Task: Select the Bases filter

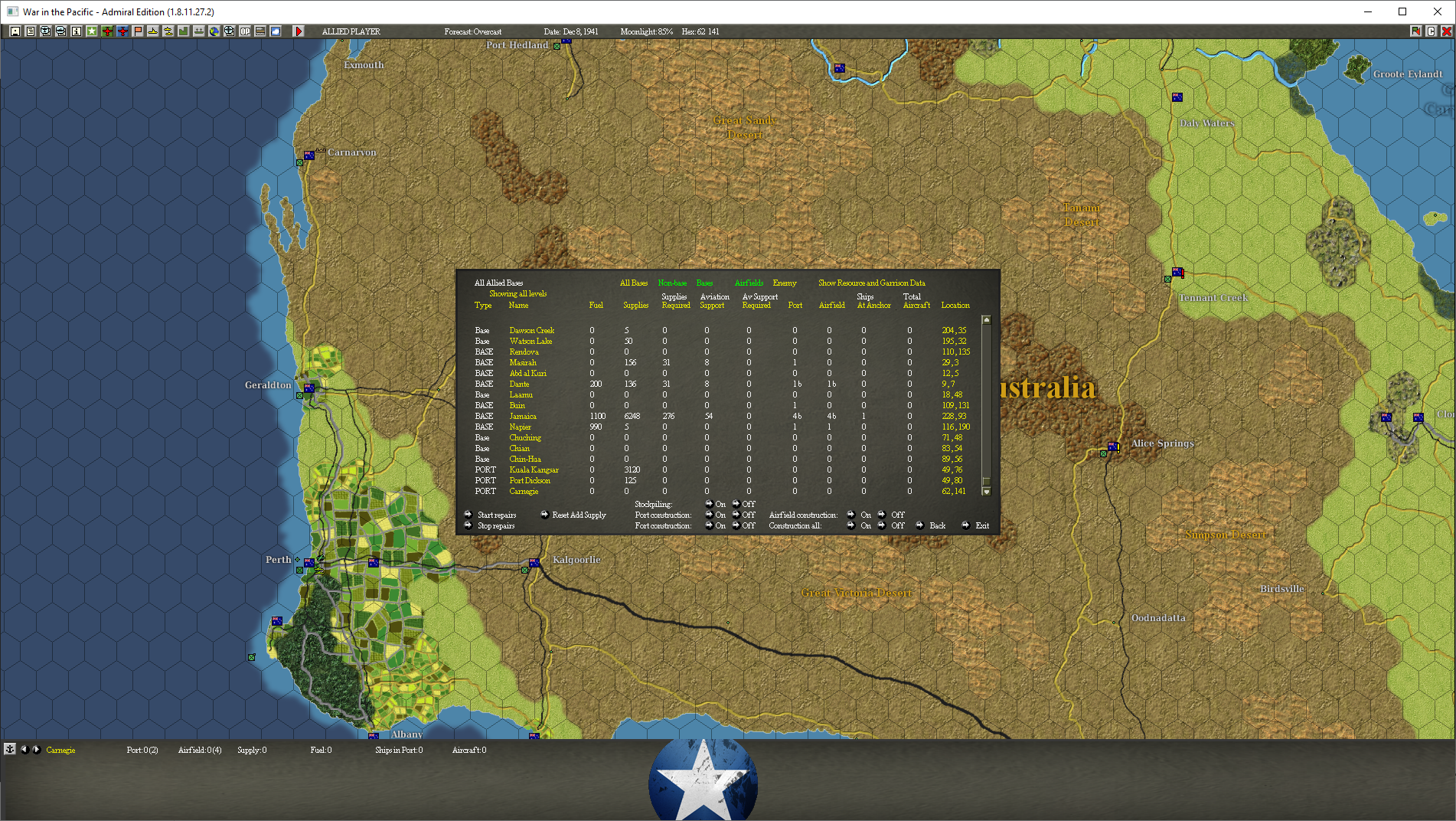Action: coord(705,283)
